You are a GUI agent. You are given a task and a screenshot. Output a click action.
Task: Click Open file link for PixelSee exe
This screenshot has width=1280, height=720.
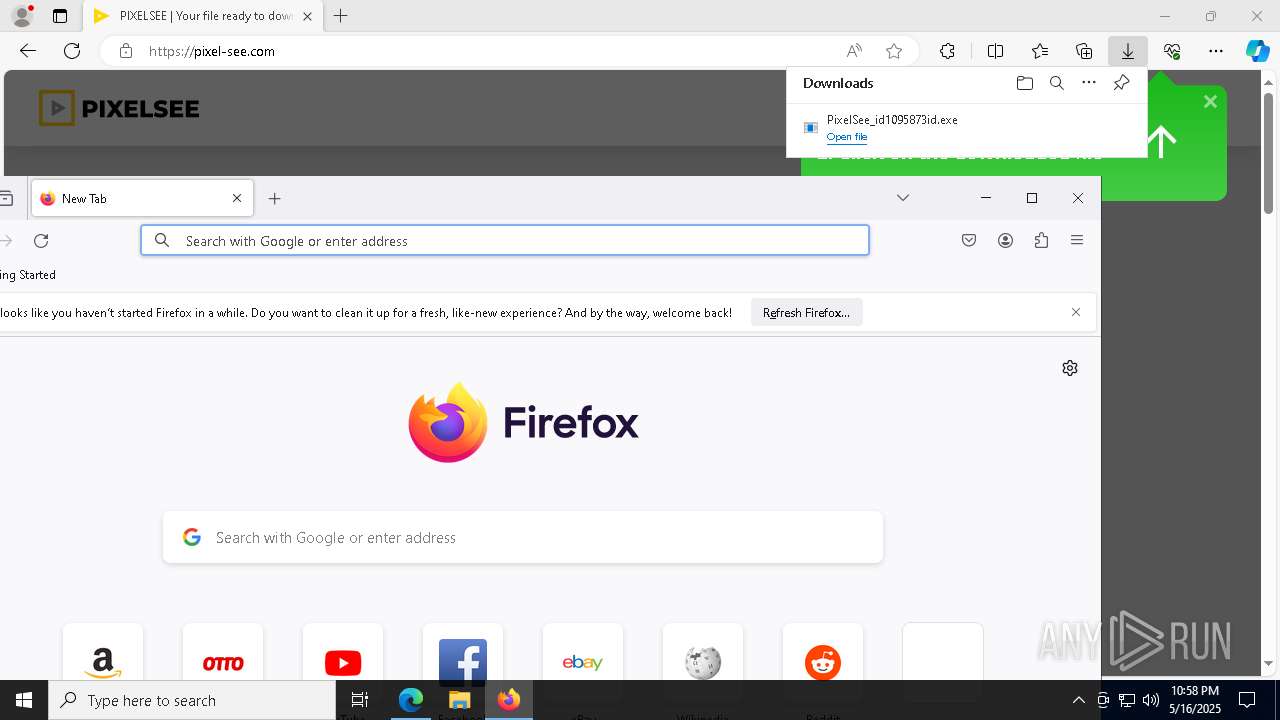point(847,137)
